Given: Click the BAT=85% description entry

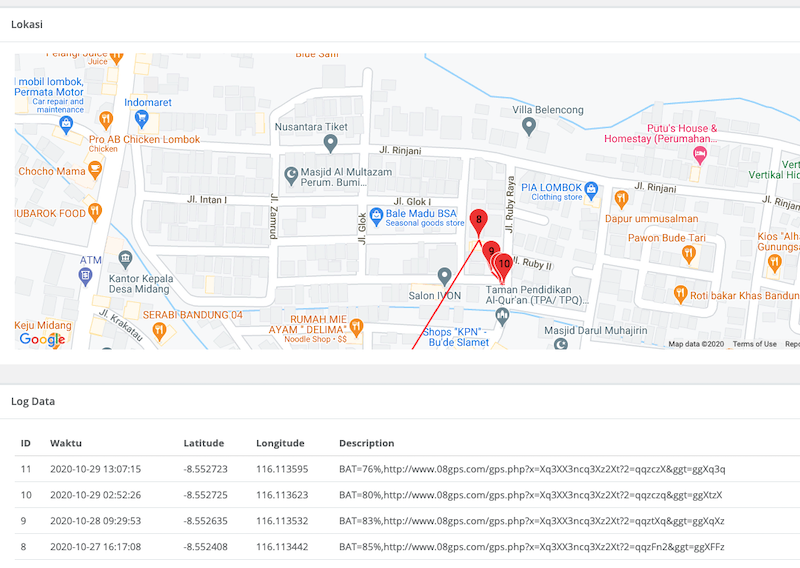Looking at the screenshot, I should pos(532,547).
